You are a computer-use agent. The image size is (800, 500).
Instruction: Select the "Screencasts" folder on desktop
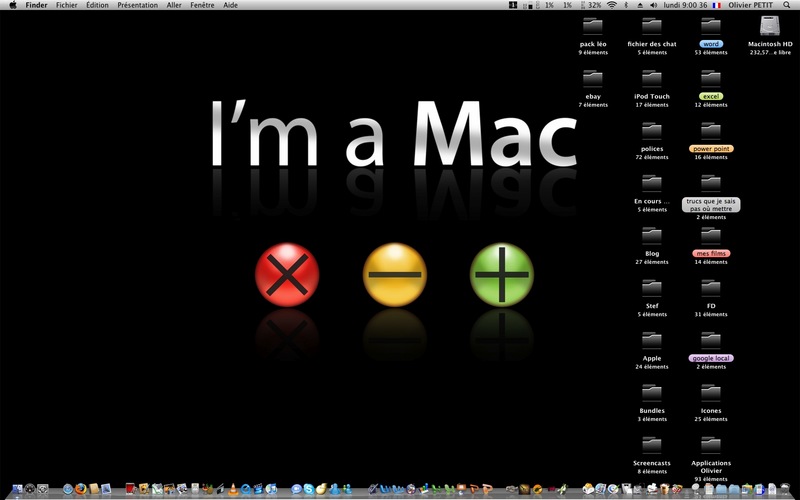tap(652, 445)
